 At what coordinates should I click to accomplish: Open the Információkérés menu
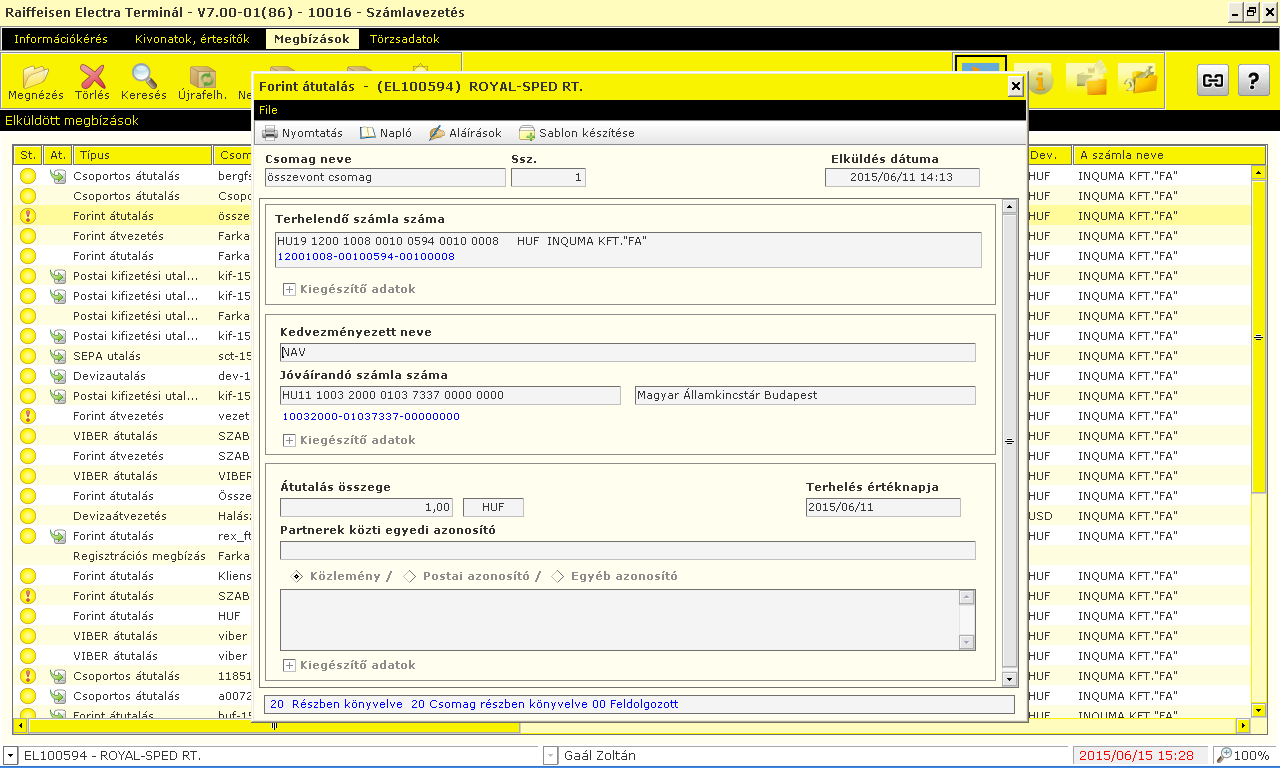(x=61, y=39)
